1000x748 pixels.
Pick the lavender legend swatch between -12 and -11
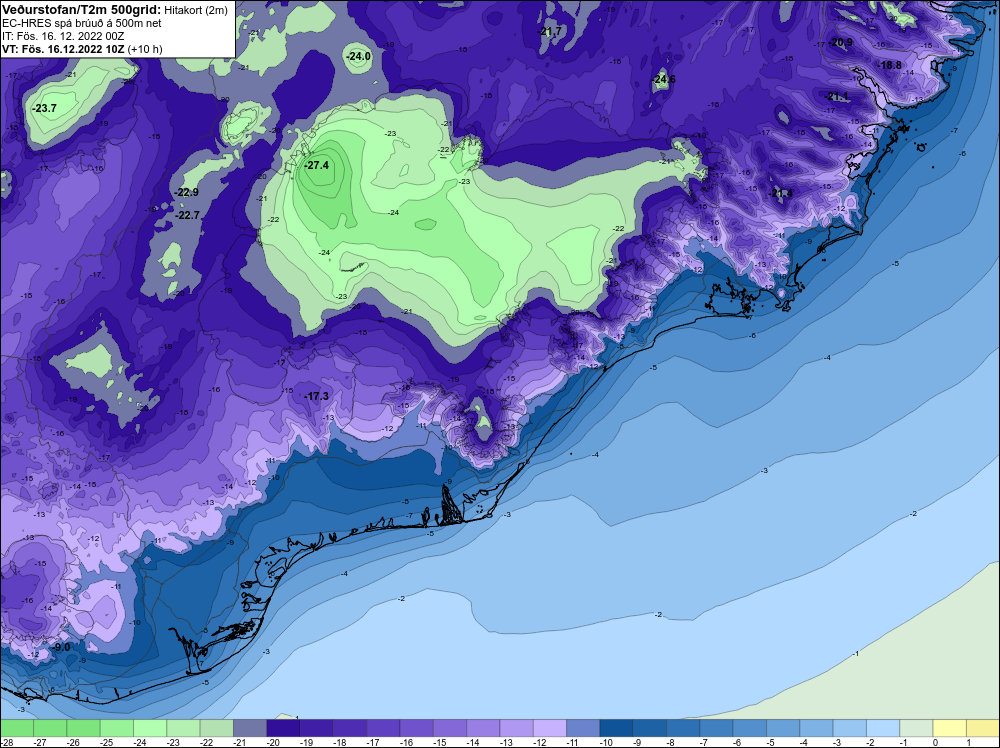click(x=550, y=728)
